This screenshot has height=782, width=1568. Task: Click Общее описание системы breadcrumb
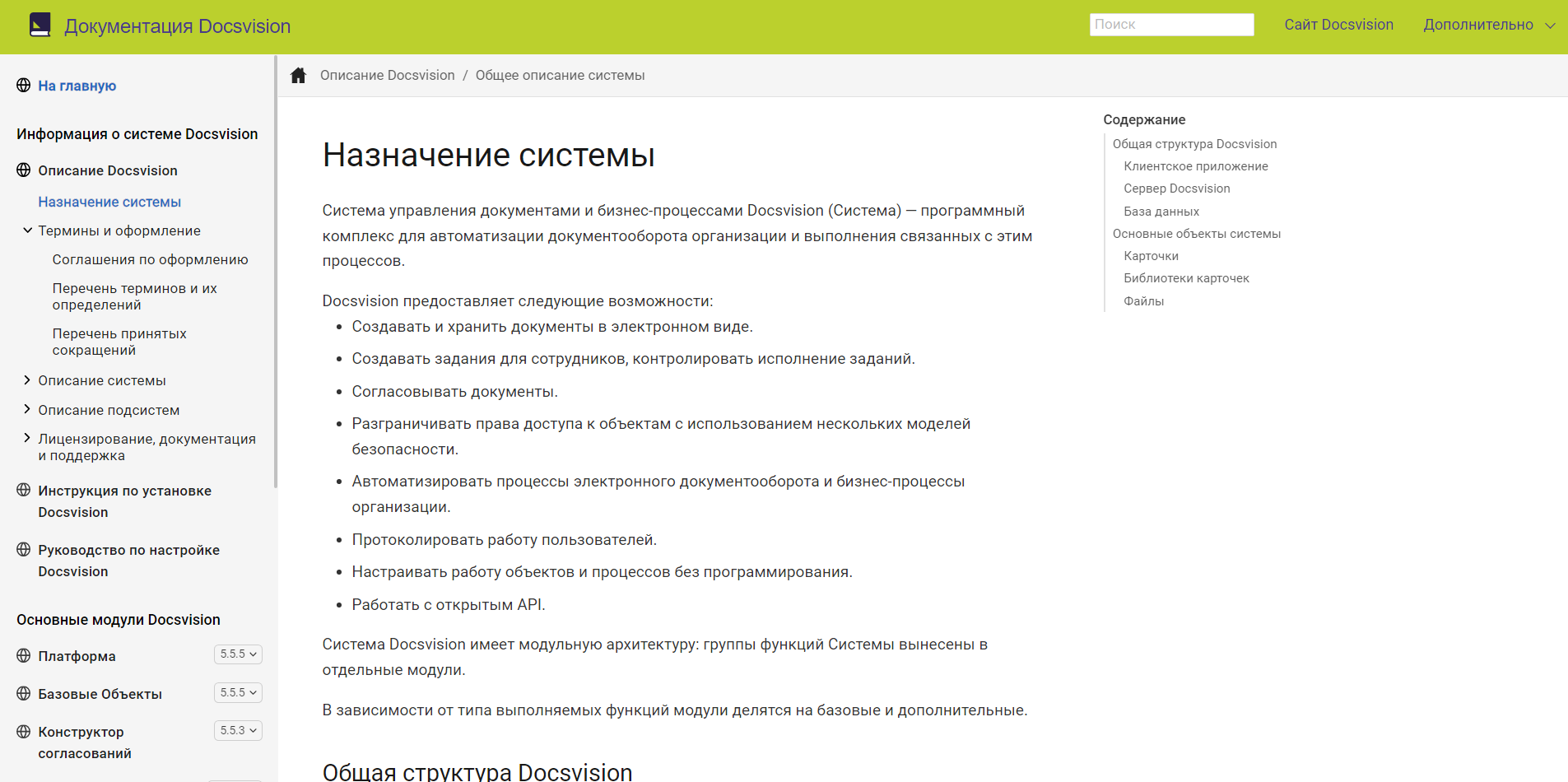click(x=560, y=76)
